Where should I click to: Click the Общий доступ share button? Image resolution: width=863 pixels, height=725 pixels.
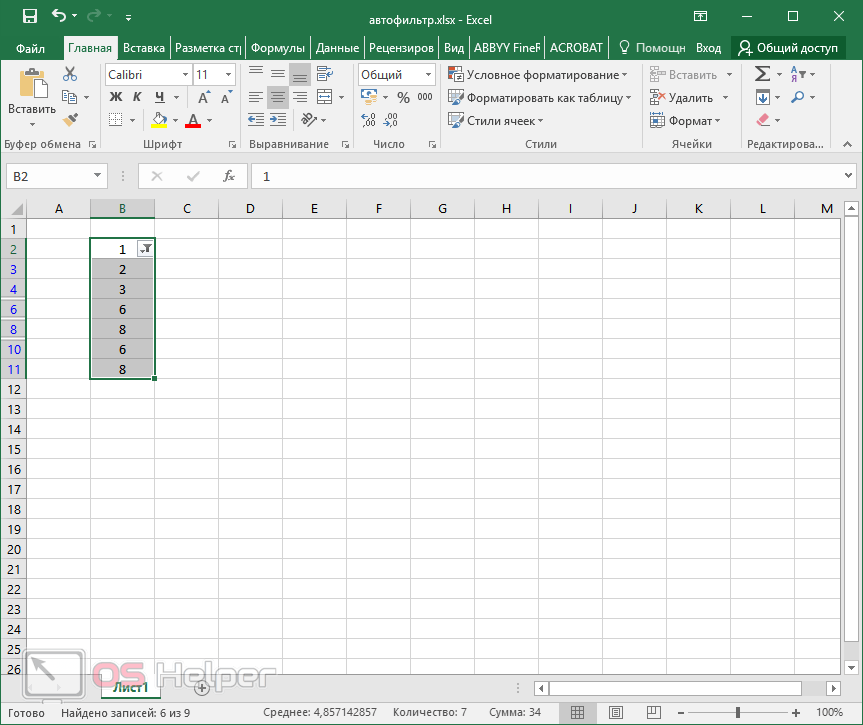tap(787, 47)
